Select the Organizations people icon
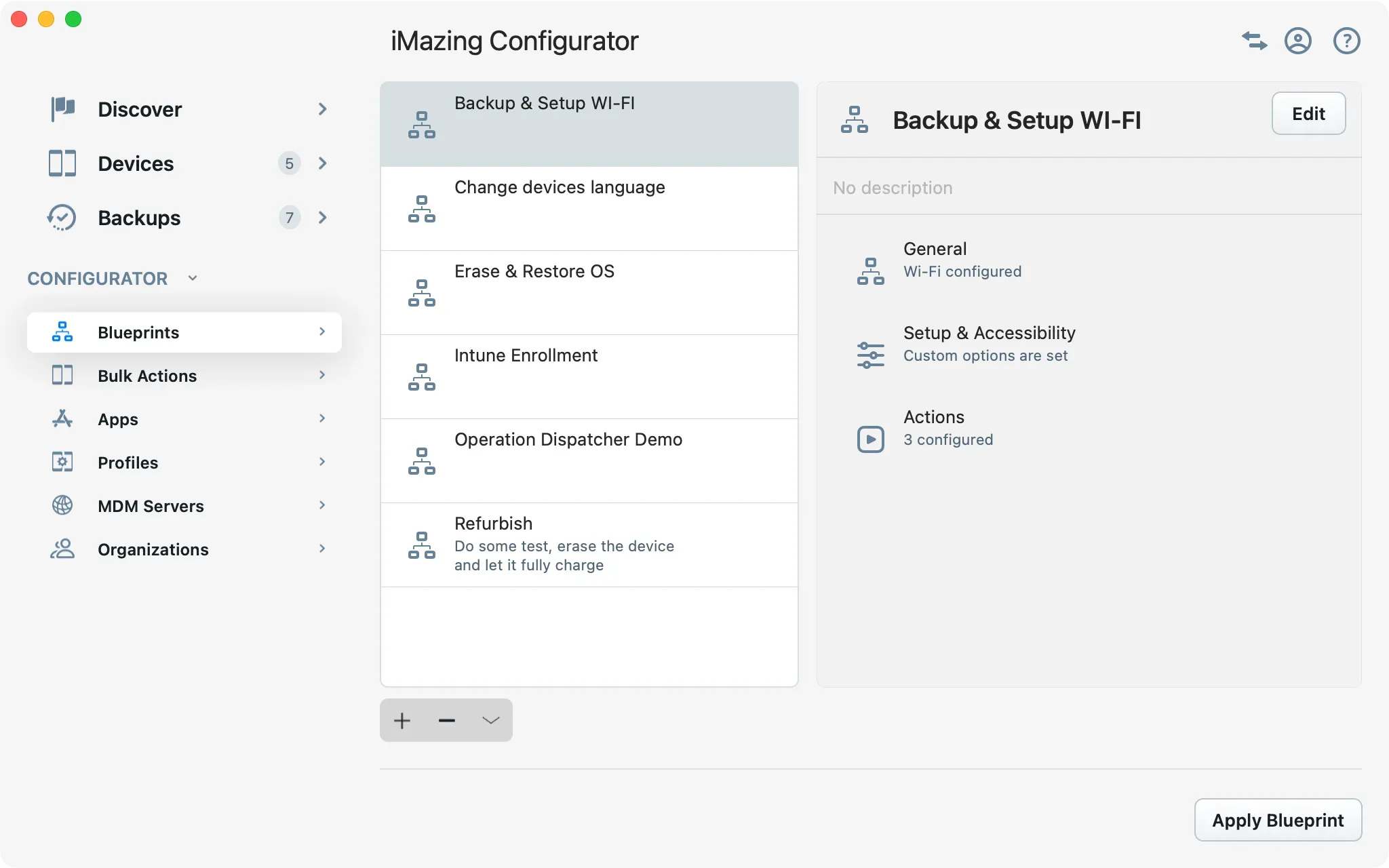Screen dimensions: 1389x868 tap(62, 549)
